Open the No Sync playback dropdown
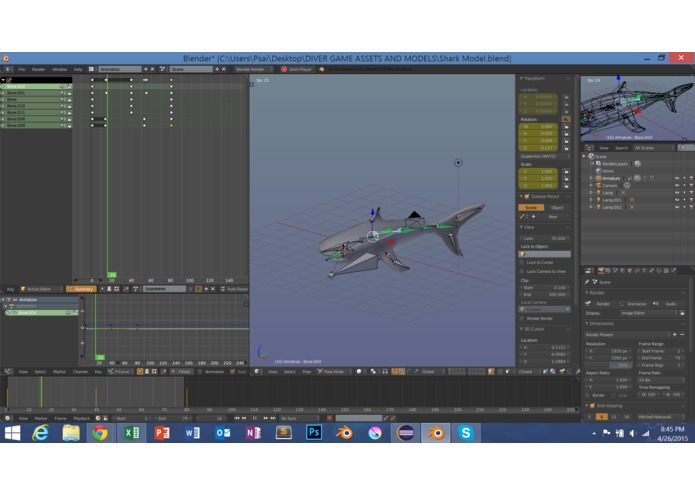This screenshot has height=494, width=695. tap(299, 418)
